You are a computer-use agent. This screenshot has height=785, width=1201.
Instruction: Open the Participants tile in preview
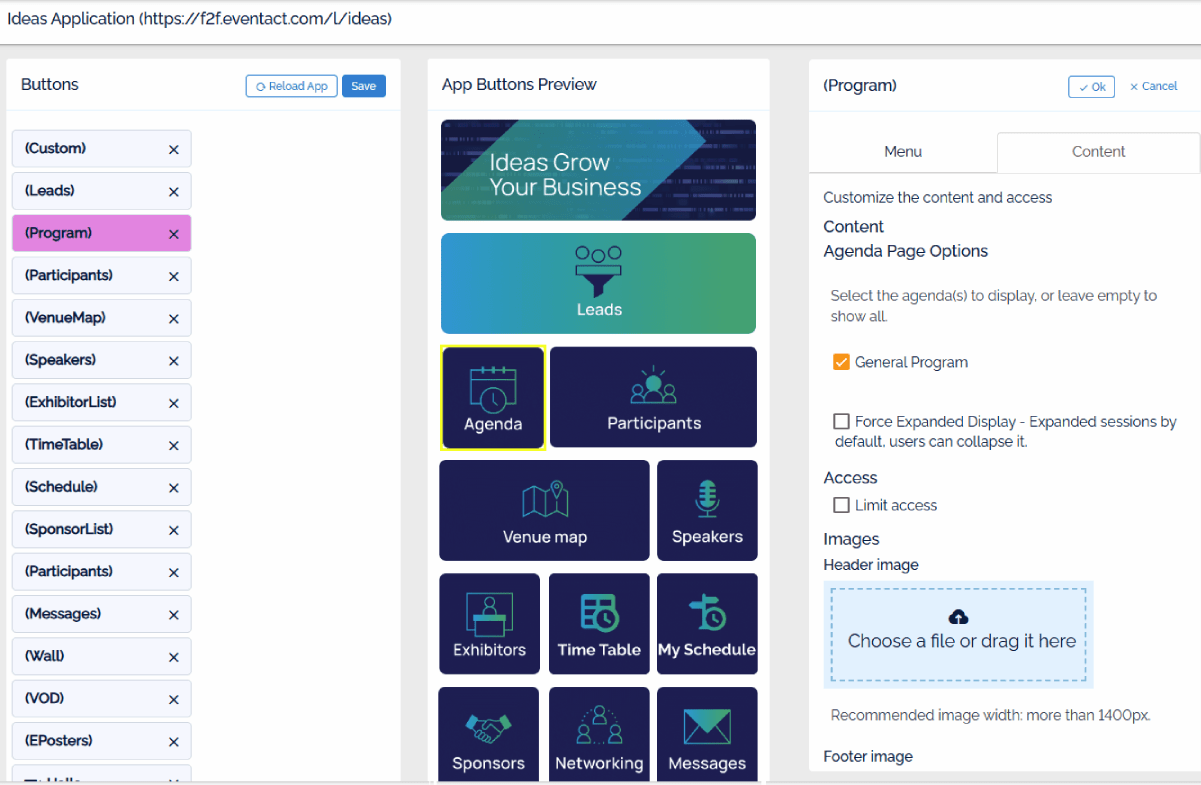(653, 397)
